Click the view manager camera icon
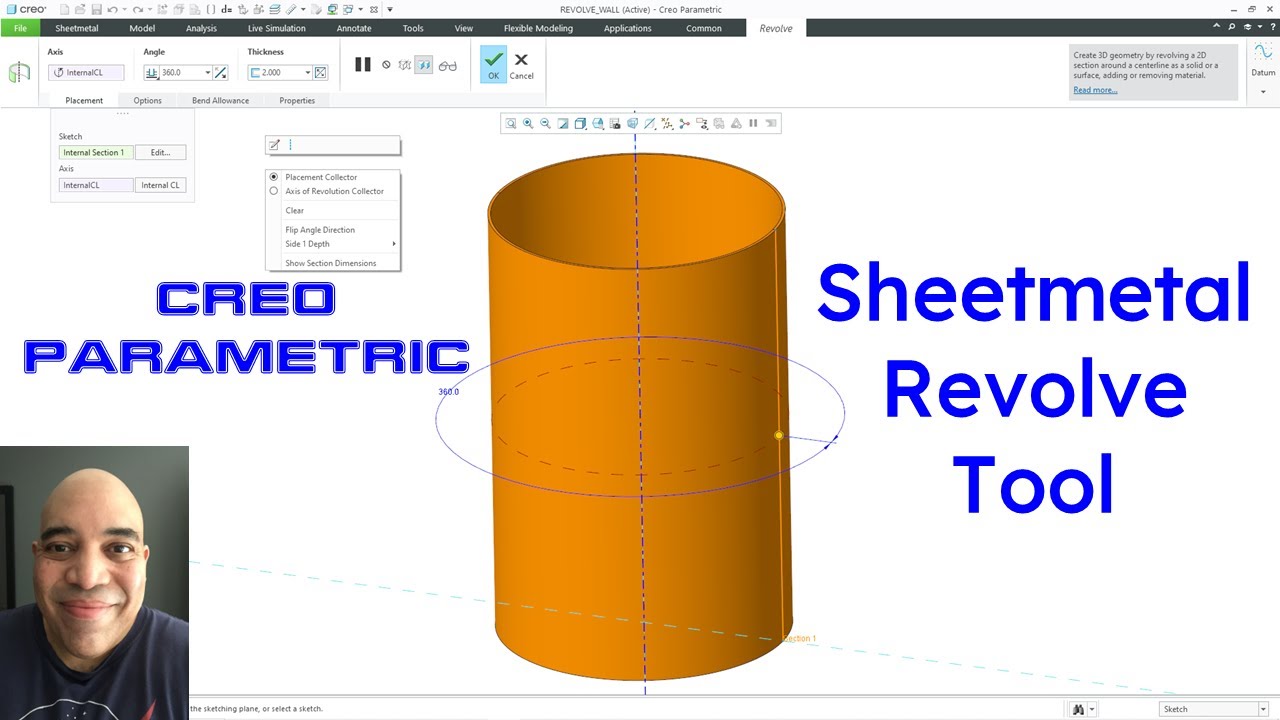The image size is (1280, 720). tap(615, 123)
